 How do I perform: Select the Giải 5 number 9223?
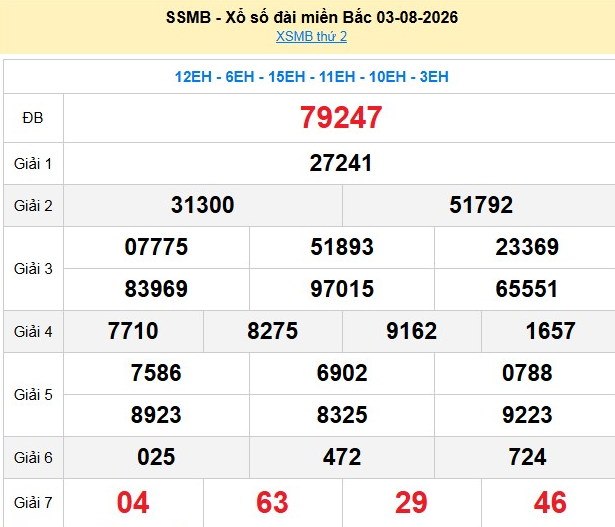[x=527, y=415]
